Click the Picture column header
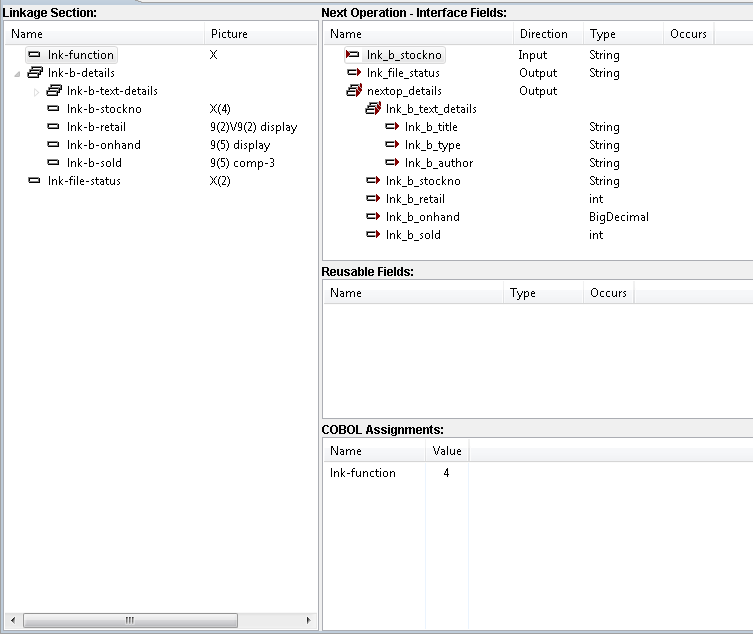Image resolution: width=753 pixels, height=634 pixels. click(229, 34)
